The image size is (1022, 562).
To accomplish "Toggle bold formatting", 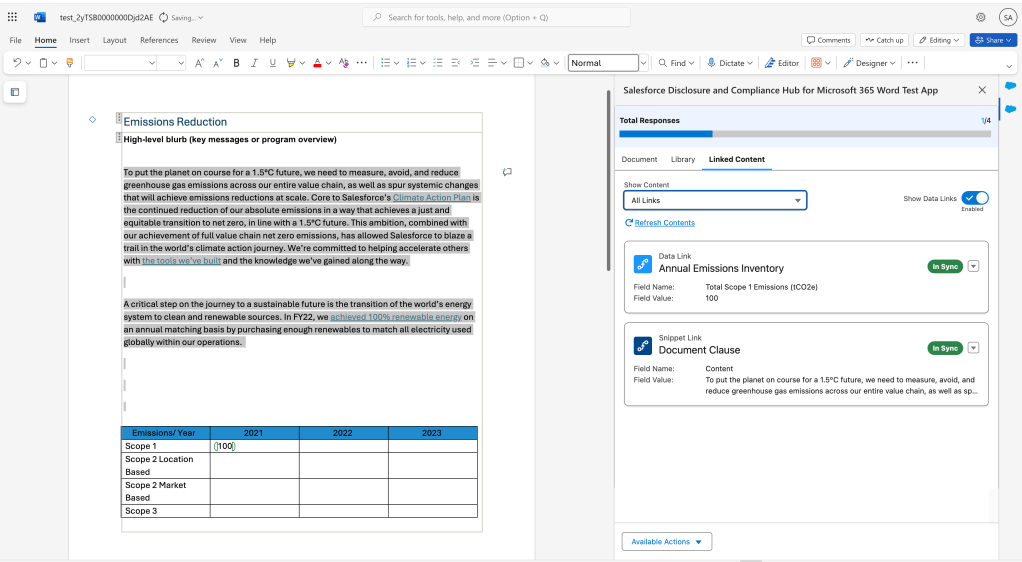I will [x=236, y=63].
